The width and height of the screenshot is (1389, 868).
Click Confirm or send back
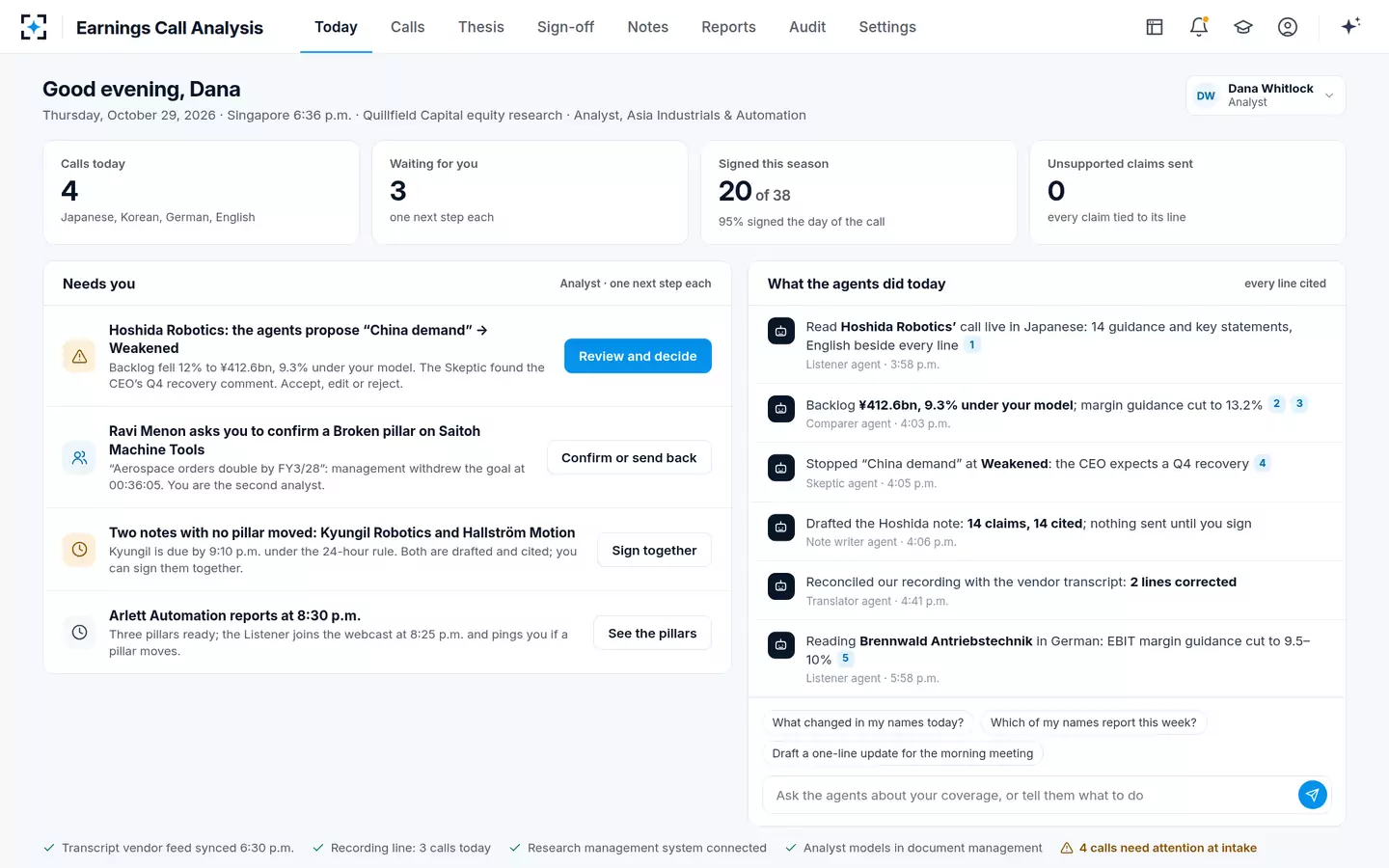tap(629, 457)
